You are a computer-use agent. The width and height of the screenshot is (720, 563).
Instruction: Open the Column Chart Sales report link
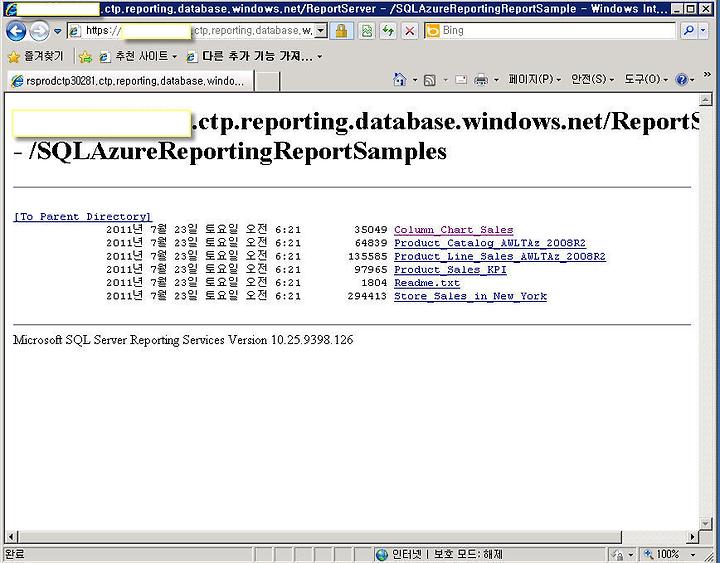pos(454,230)
